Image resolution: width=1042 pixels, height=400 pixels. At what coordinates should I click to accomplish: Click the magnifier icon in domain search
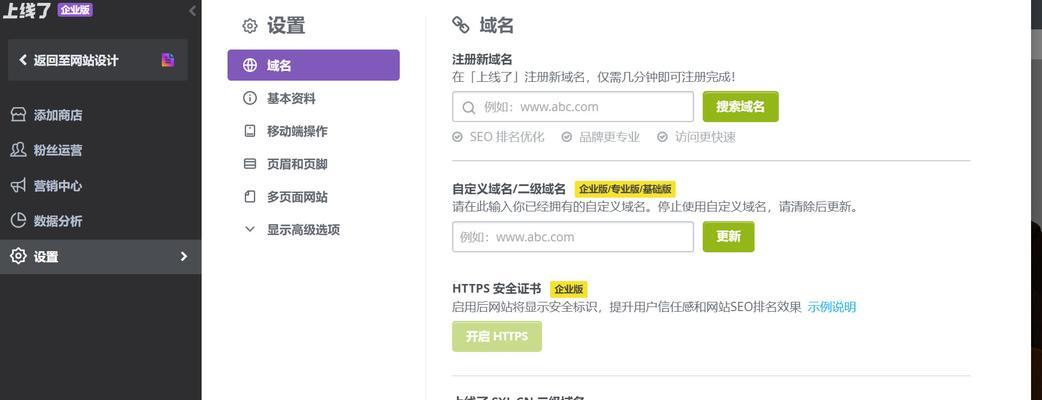point(469,107)
